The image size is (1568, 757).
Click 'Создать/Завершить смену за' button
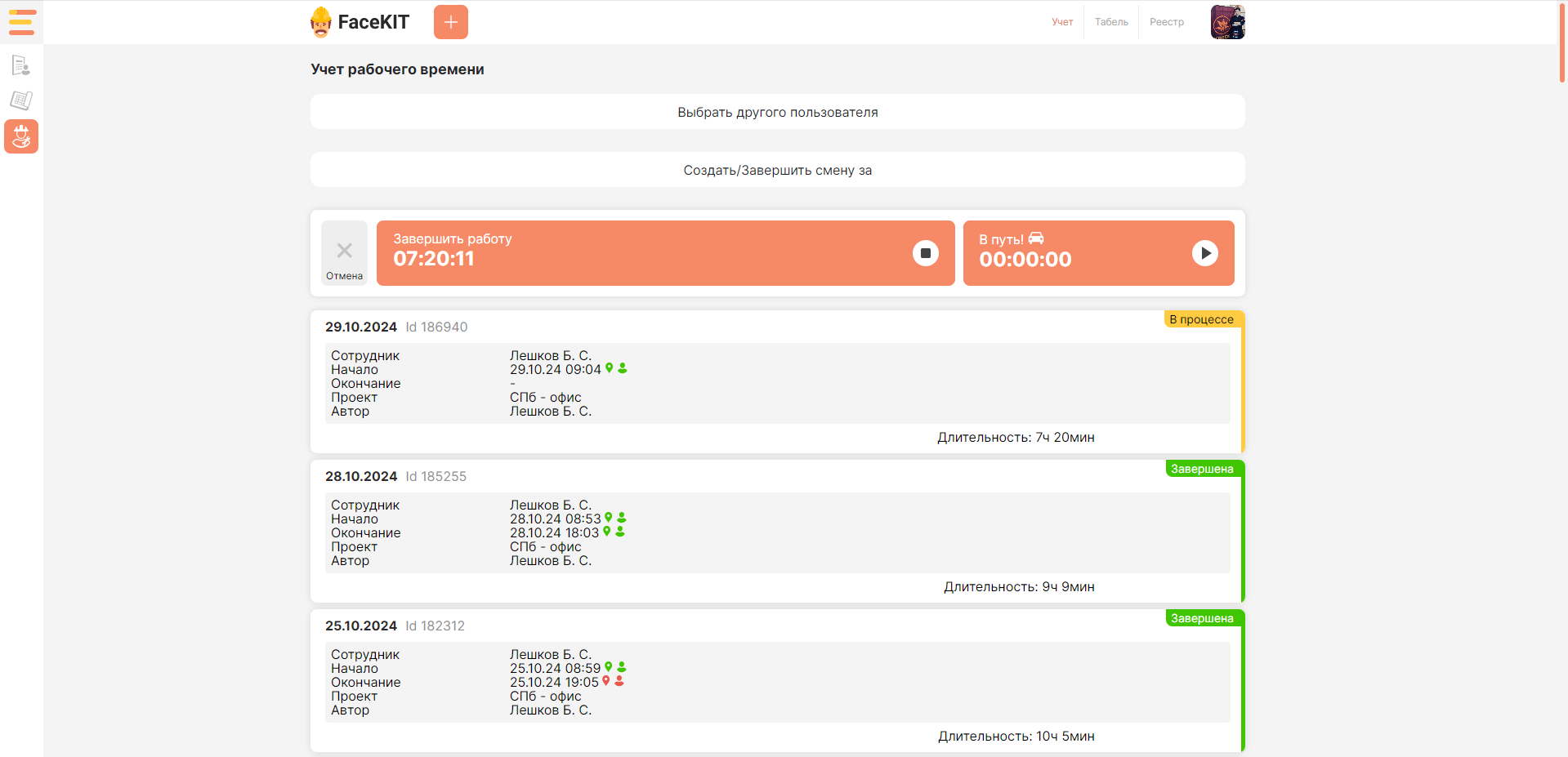click(777, 170)
